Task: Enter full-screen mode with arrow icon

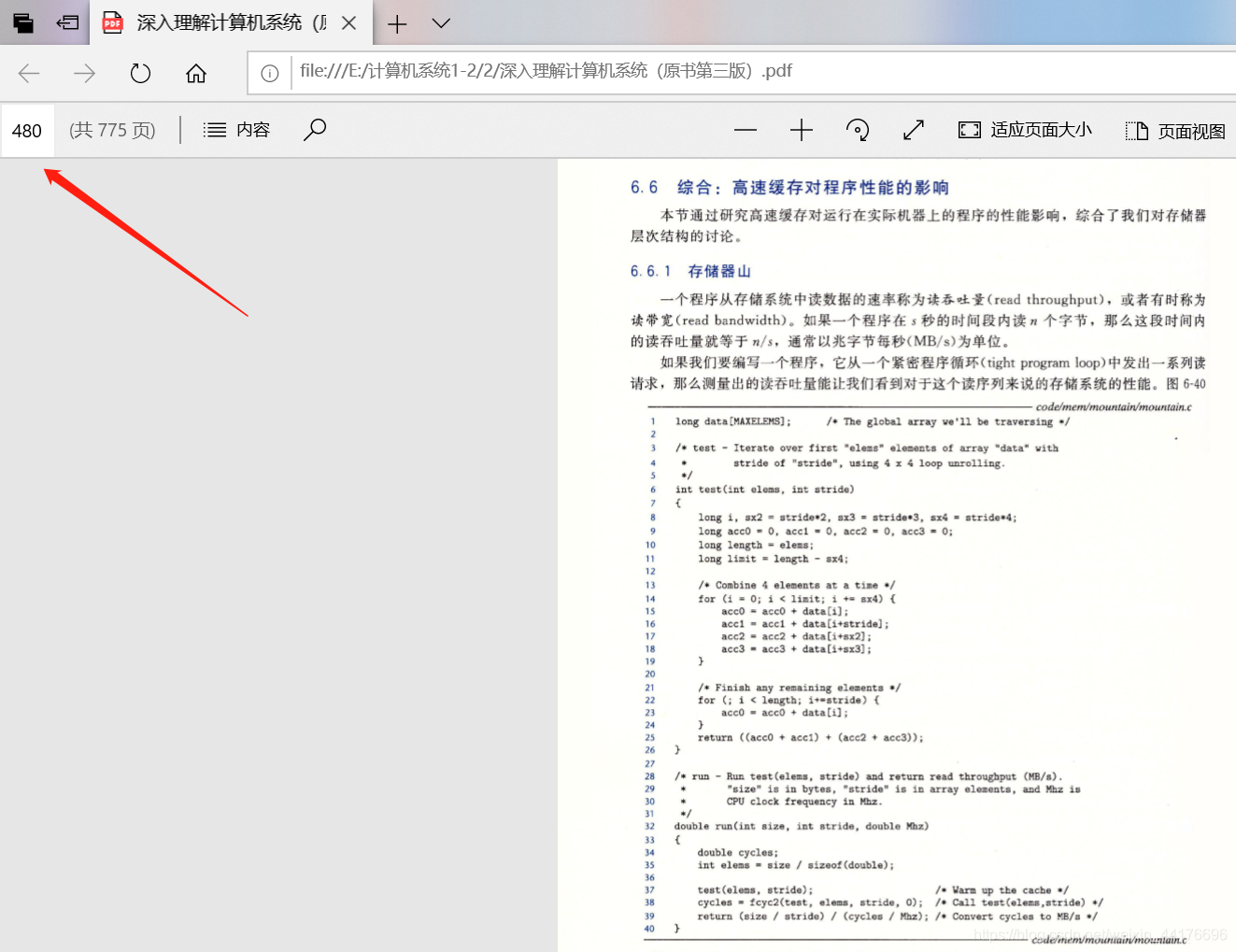Action: [x=914, y=130]
